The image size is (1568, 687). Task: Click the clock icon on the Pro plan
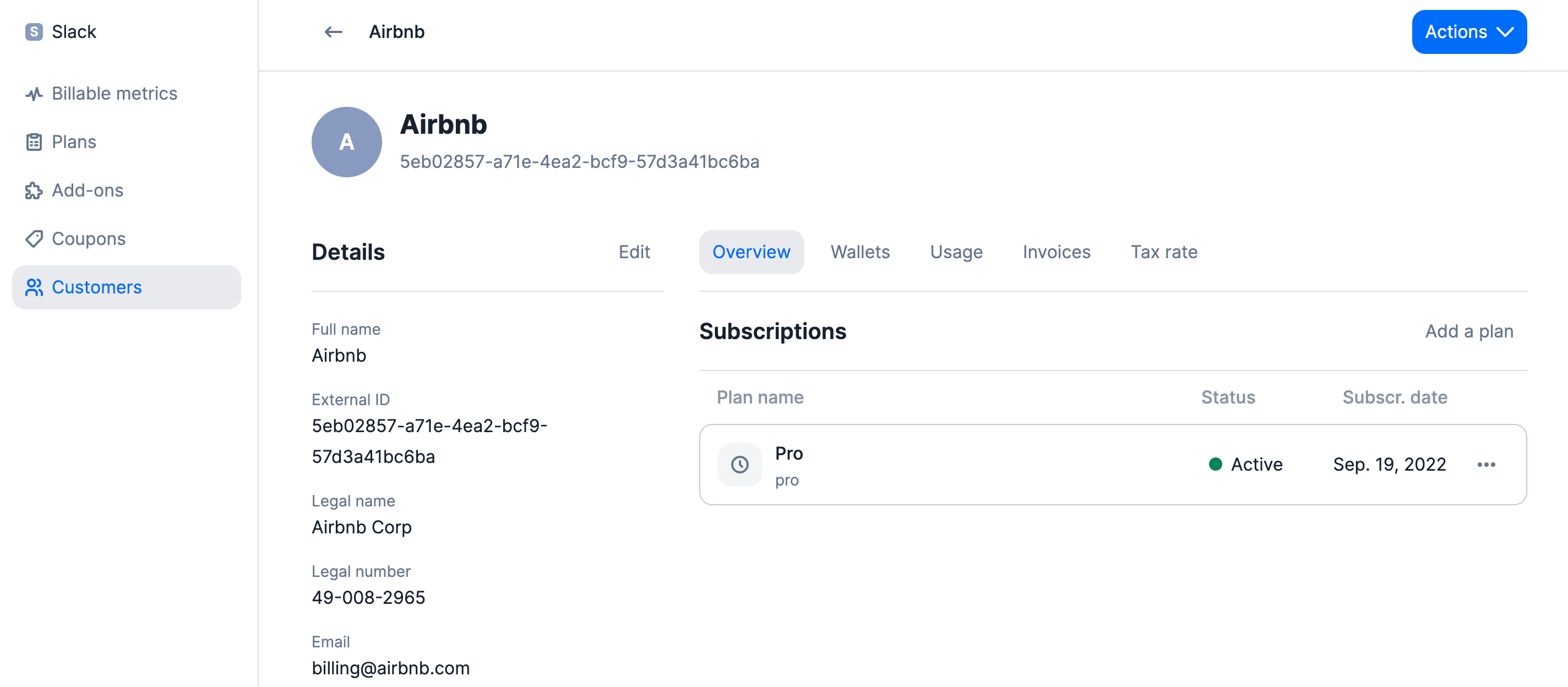(739, 464)
